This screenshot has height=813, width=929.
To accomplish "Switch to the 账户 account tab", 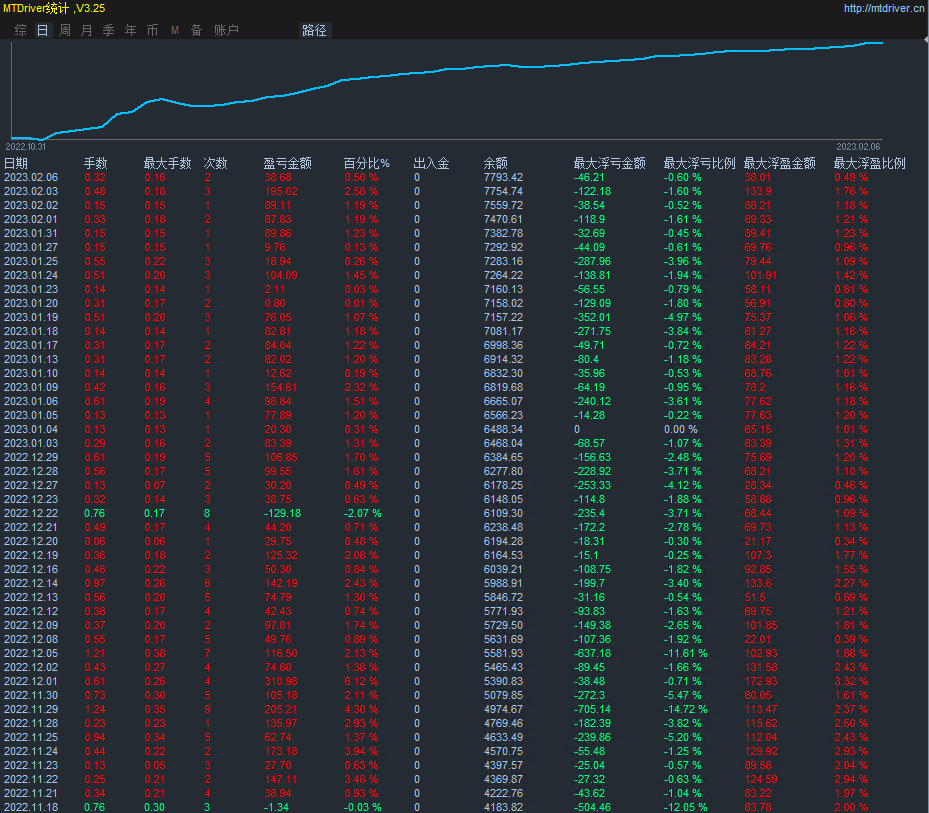I will tap(226, 30).
